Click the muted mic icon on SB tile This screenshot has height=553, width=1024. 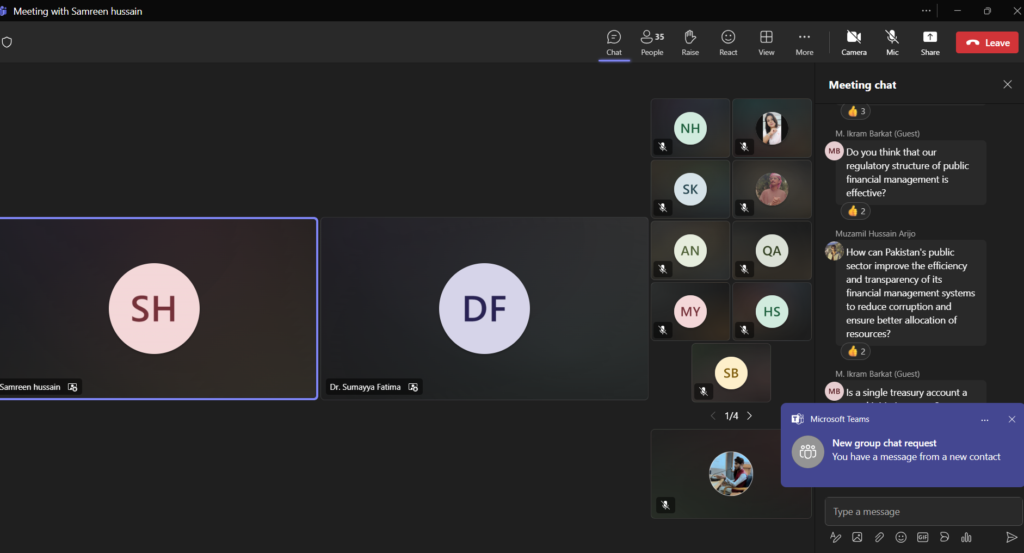703,392
